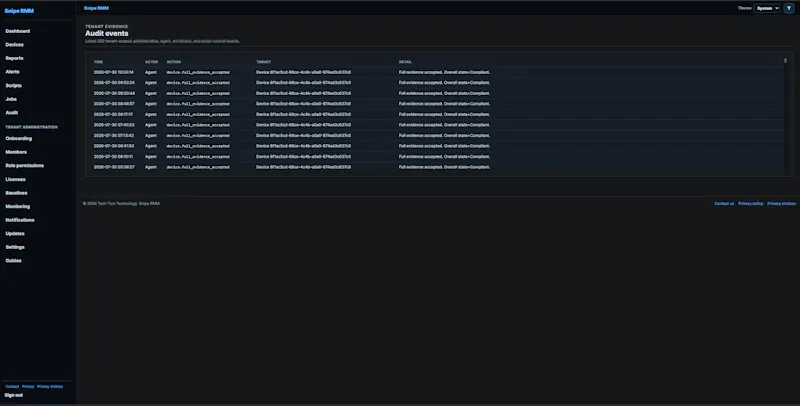
Task: Click the Agent actor in the 08:48:57 row
Action: coord(151,104)
